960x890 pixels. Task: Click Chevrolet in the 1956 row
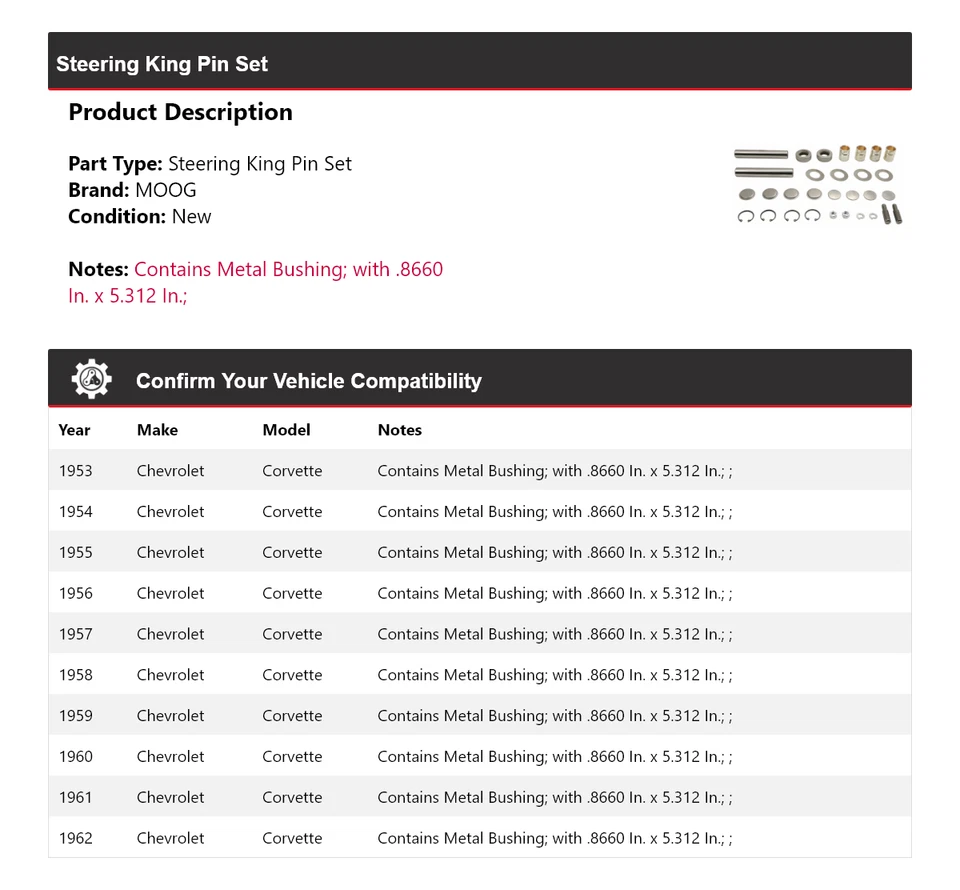click(x=170, y=594)
